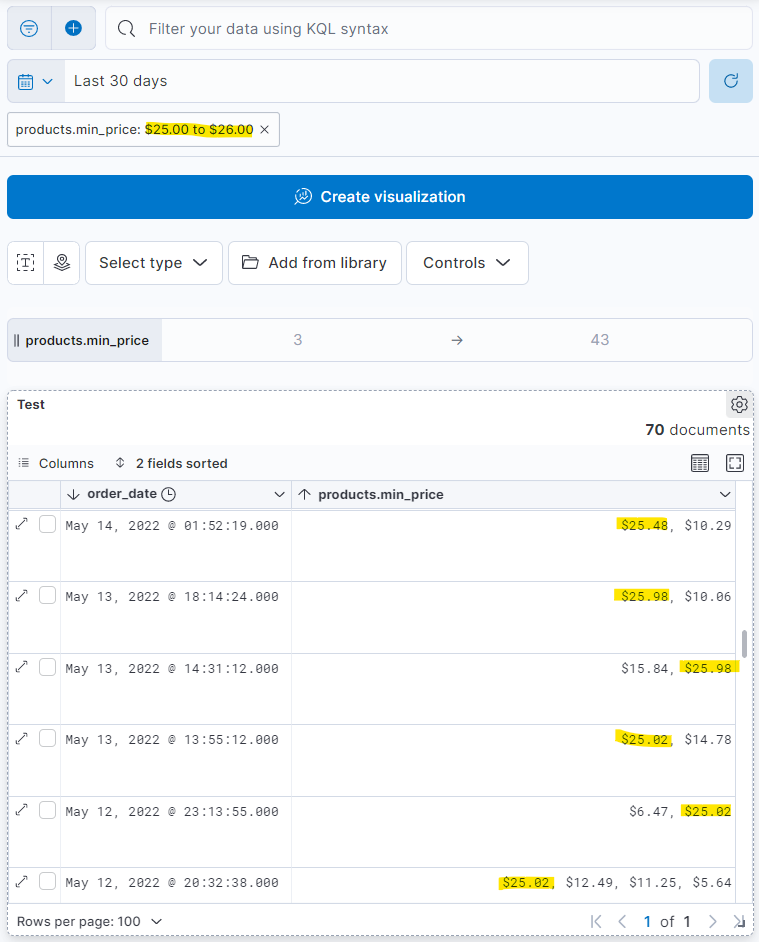Screen dimensions: 759x942
Task: Click the search magnifier icon in the KQL bar
Action: (x=126, y=28)
